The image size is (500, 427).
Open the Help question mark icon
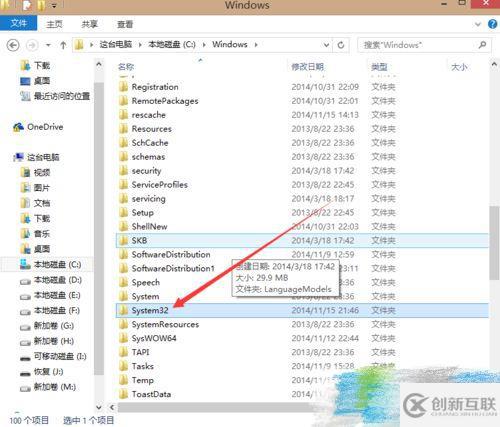[x=493, y=24]
